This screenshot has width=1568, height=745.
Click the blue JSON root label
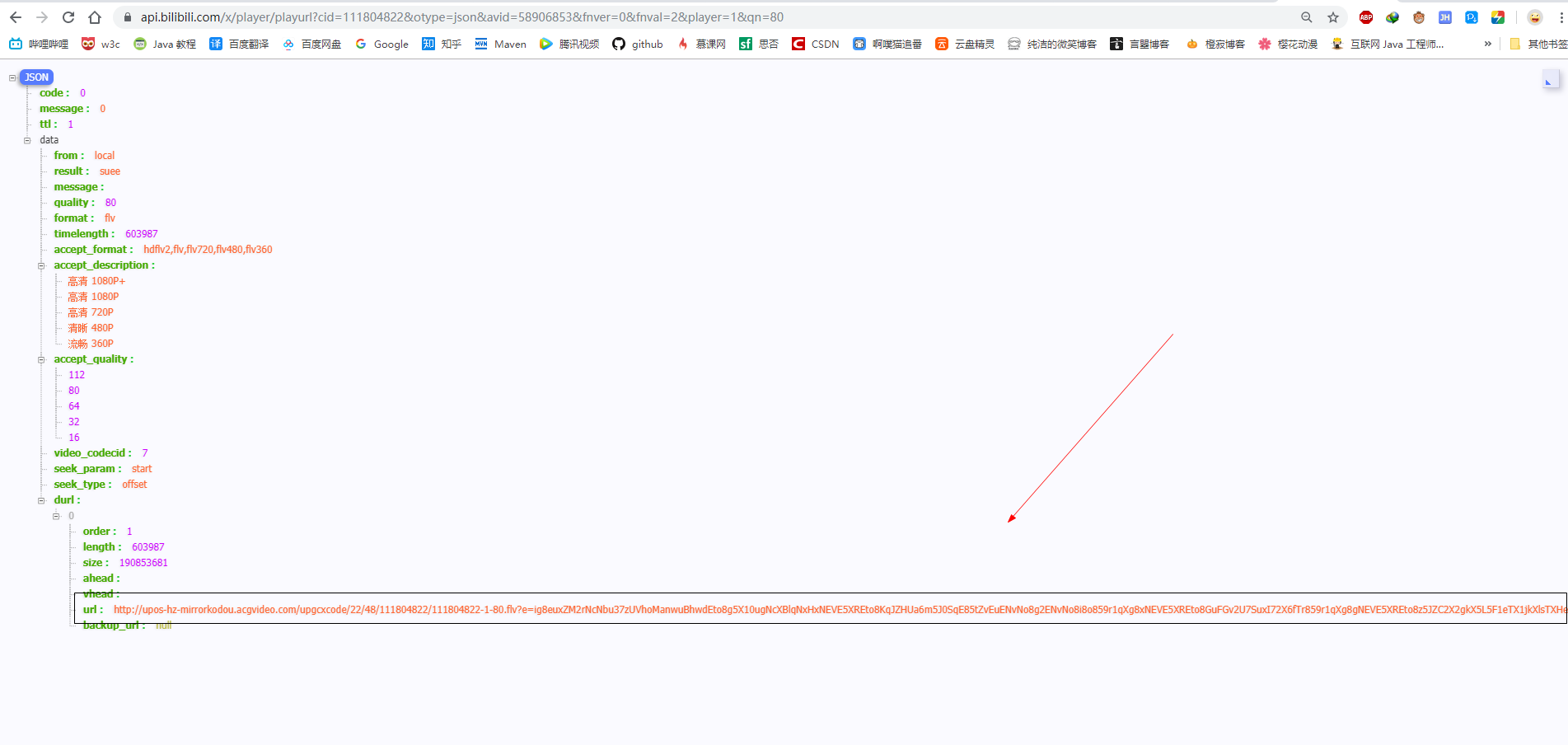click(x=36, y=77)
